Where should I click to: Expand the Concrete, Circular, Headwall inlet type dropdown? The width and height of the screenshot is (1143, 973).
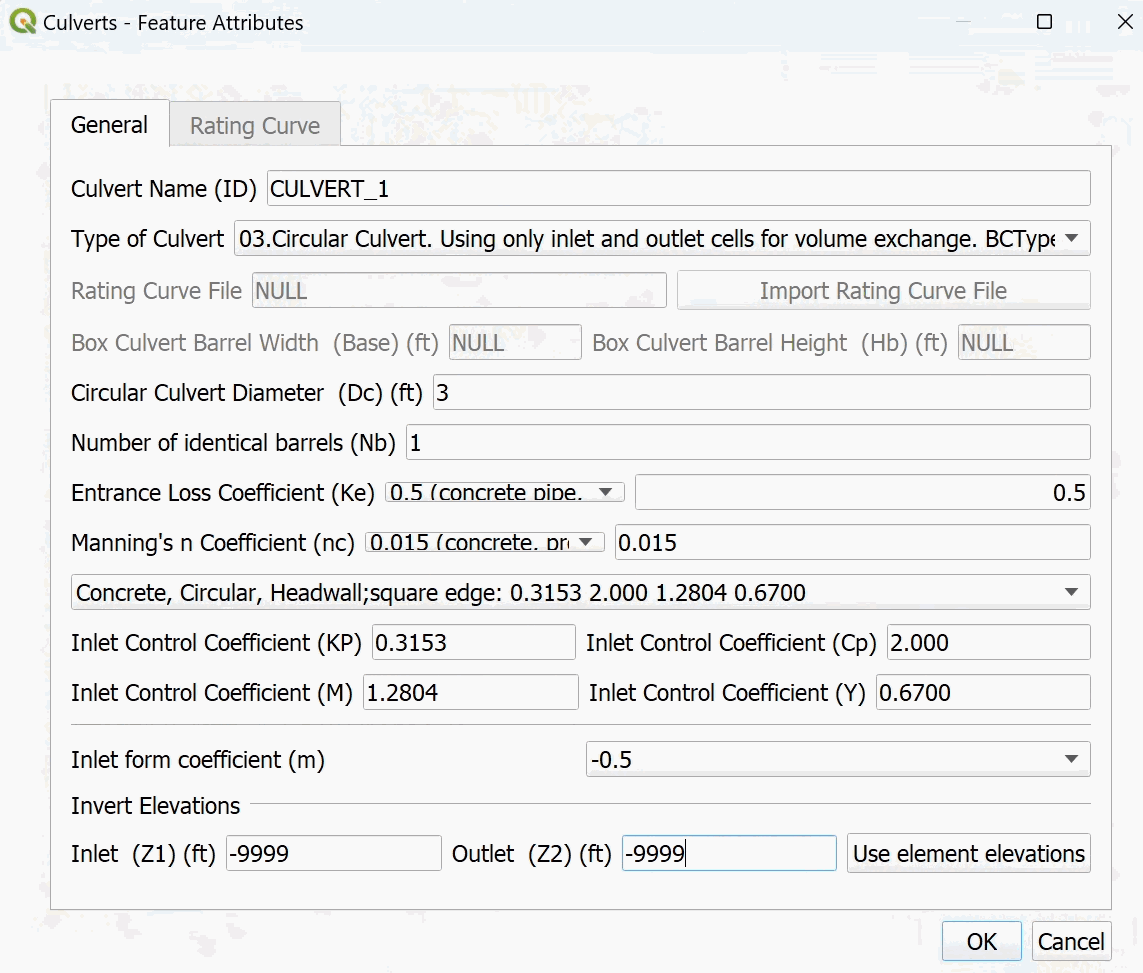pos(580,592)
